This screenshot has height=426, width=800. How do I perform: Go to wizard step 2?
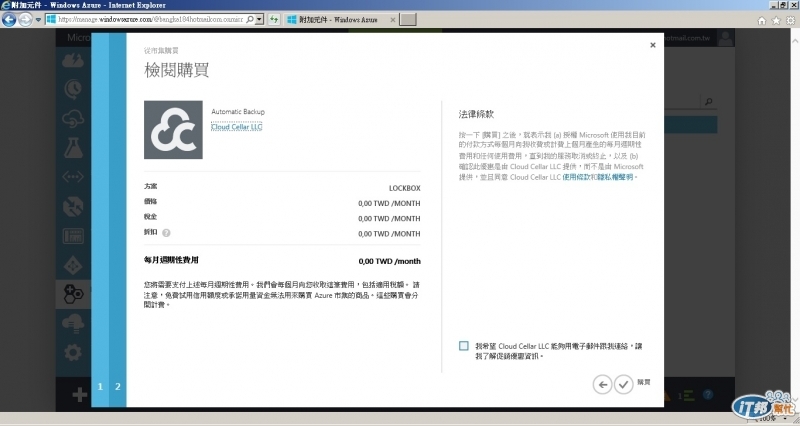pyautogui.click(x=117, y=386)
